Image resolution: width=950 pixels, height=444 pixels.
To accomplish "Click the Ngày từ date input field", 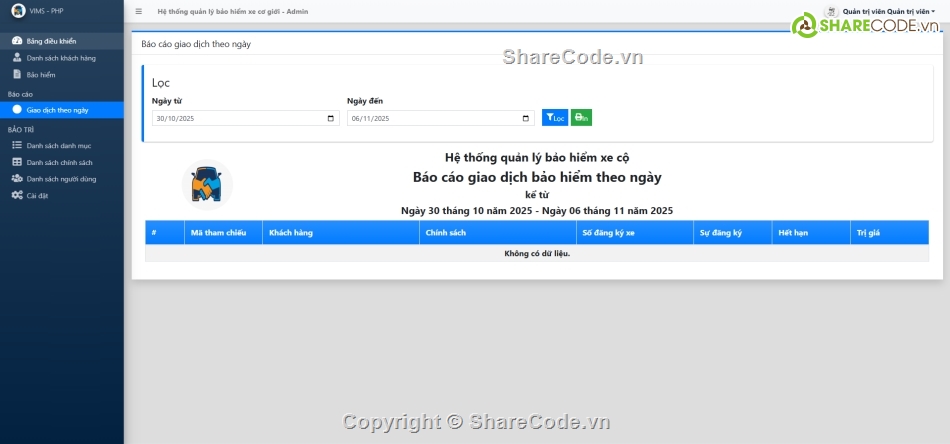I will coord(245,118).
